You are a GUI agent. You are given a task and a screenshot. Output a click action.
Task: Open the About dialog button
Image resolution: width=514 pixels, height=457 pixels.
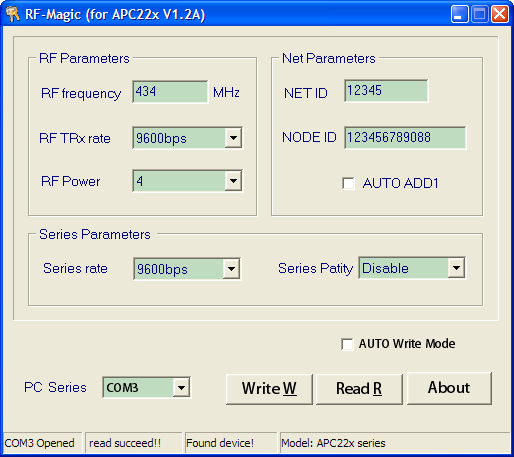click(x=449, y=388)
